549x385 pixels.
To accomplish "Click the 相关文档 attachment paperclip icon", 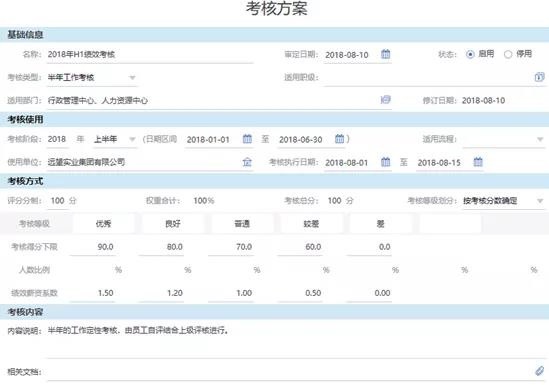I will click(x=540, y=371).
